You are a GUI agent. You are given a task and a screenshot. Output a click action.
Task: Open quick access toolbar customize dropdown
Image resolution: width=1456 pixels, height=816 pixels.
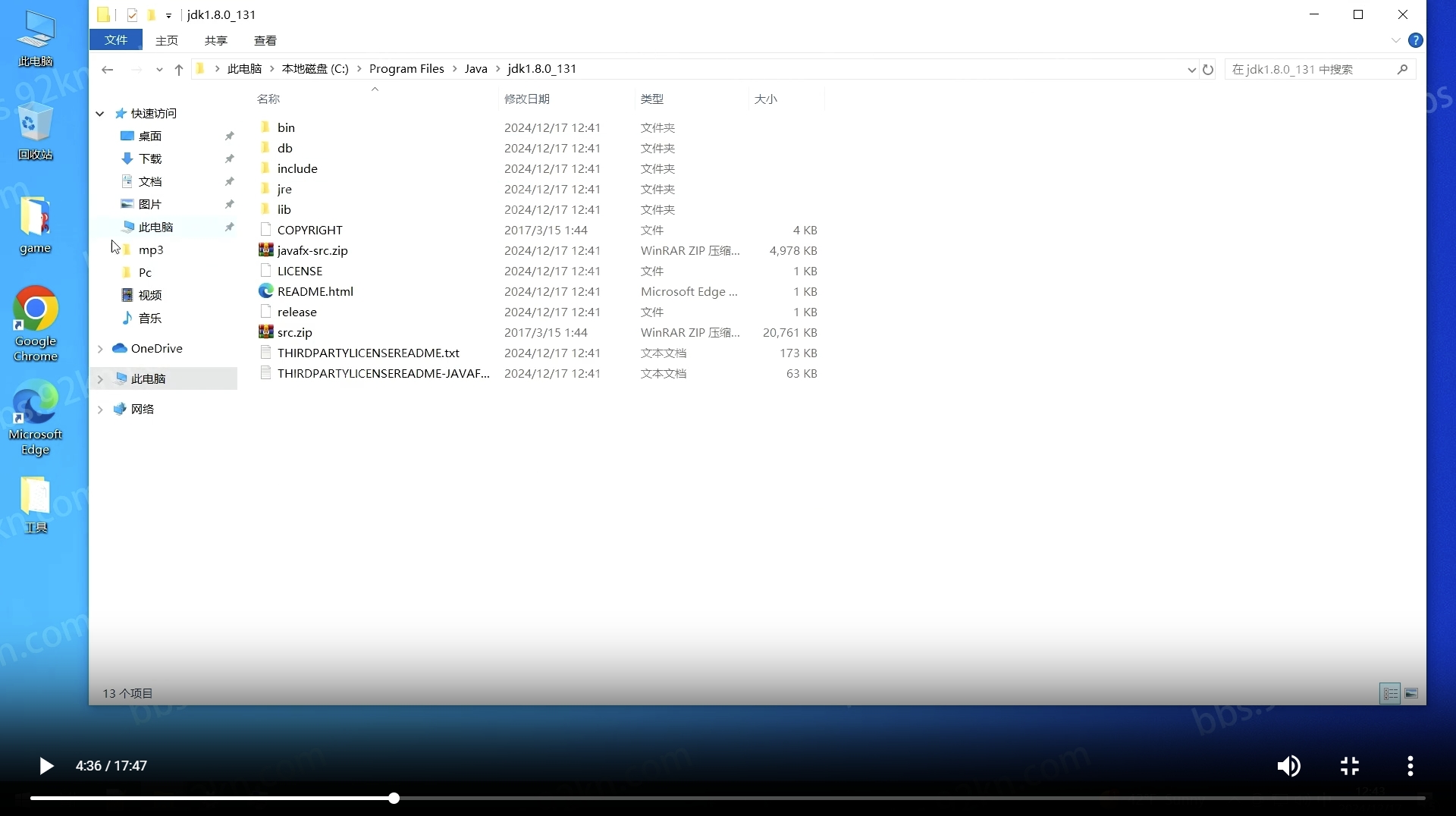[168, 15]
